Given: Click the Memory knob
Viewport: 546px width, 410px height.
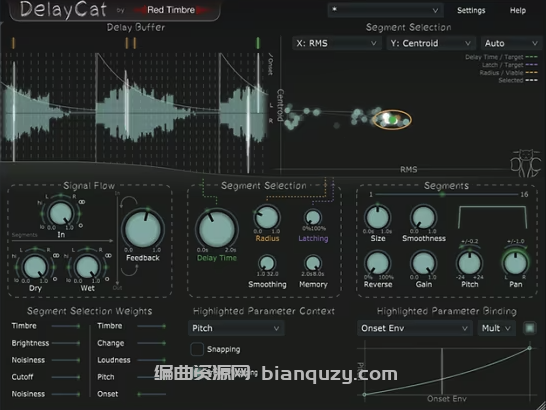Looking at the screenshot, I should [x=313, y=263].
